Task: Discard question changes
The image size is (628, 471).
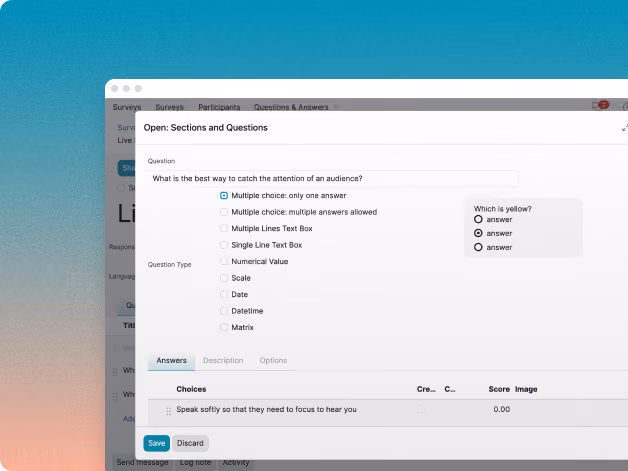Action: [190, 443]
